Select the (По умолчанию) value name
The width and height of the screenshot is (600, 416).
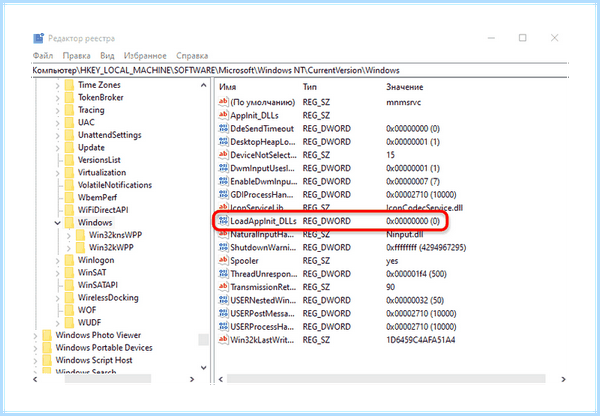(x=262, y=103)
